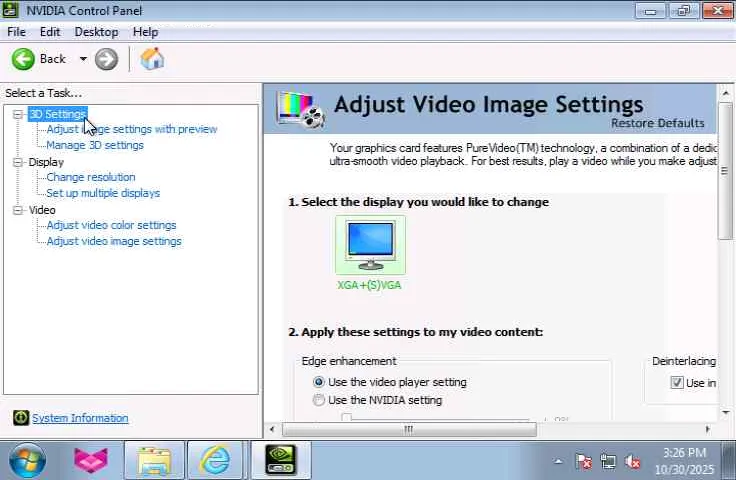
Task: Click the vertical scrollbar down arrow
Action: 725,413
